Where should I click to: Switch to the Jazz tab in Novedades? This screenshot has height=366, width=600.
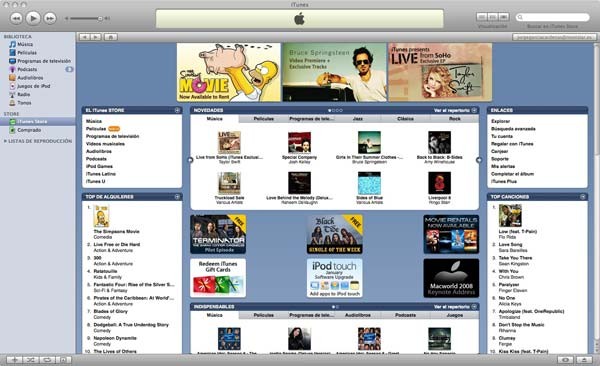coord(358,119)
